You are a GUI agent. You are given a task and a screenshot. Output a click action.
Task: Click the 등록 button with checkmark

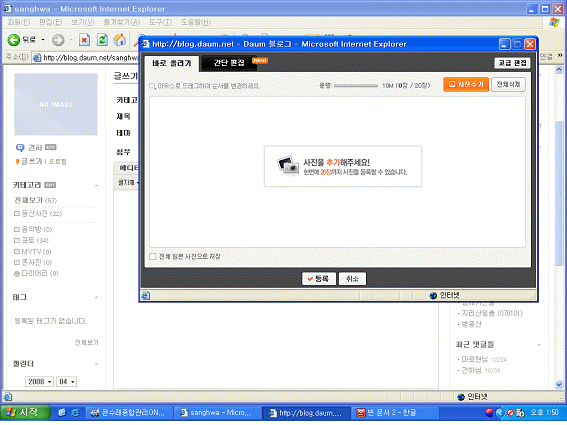tap(319, 279)
